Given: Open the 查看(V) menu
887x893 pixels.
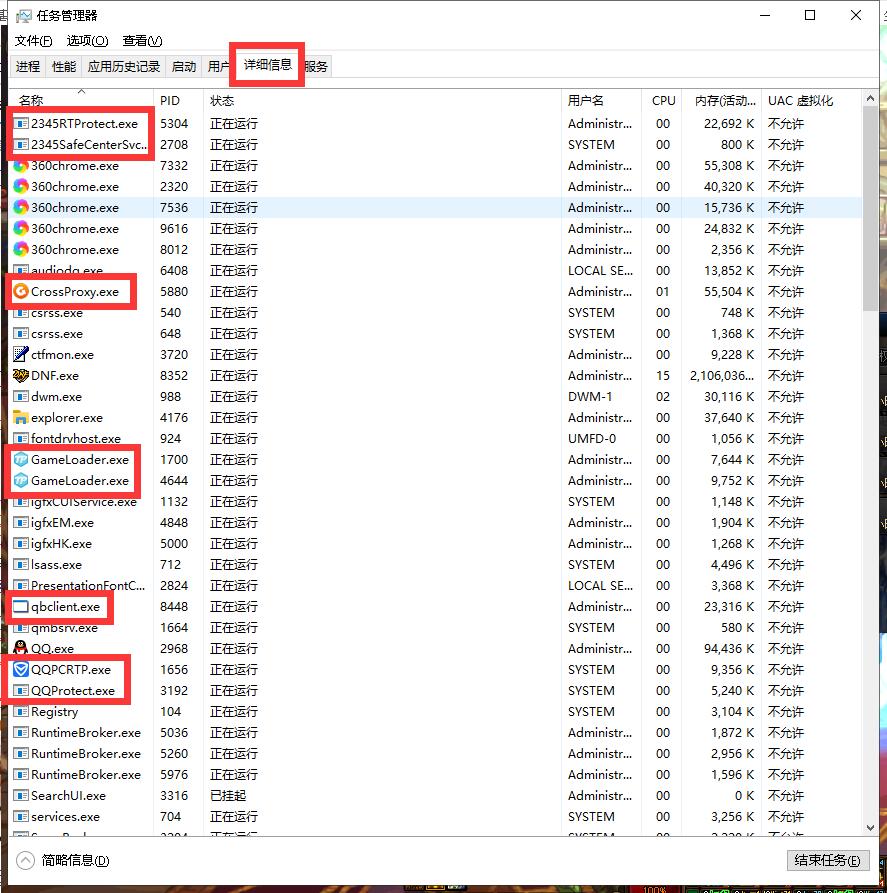Looking at the screenshot, I should tap(142, 41).
